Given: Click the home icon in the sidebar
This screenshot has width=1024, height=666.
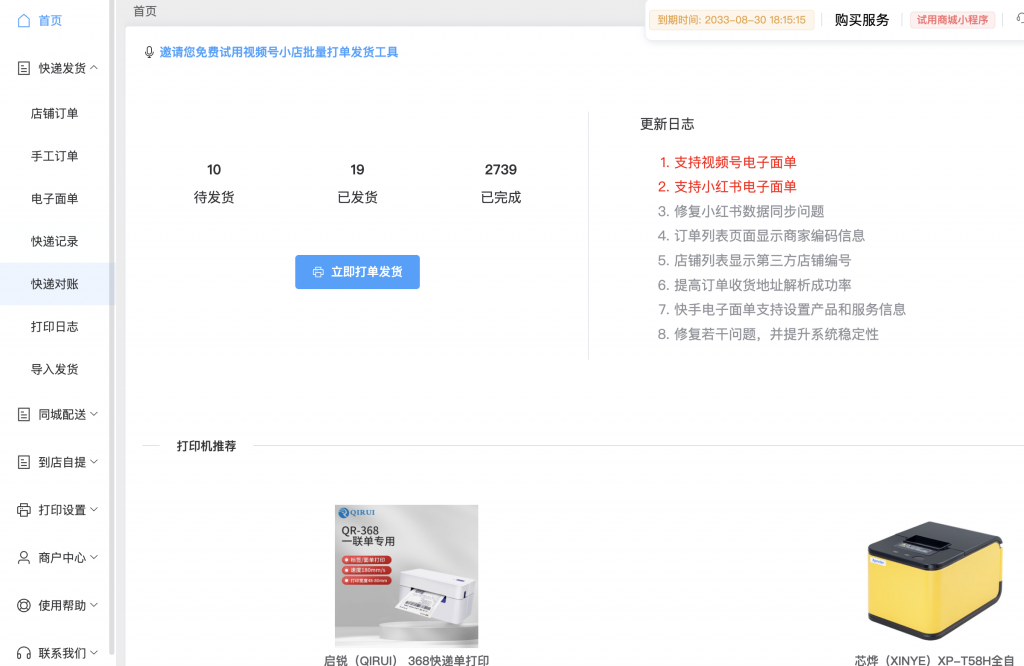Looking at the screenshot, I should [x=24, y=20].
